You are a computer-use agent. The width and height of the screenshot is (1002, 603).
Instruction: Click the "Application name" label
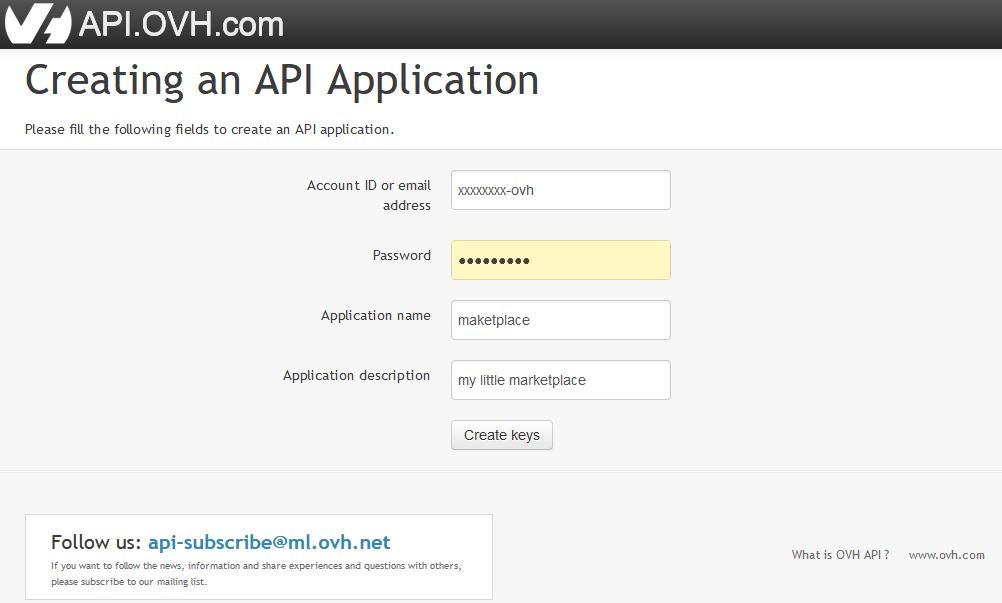[x=375, y=315]
